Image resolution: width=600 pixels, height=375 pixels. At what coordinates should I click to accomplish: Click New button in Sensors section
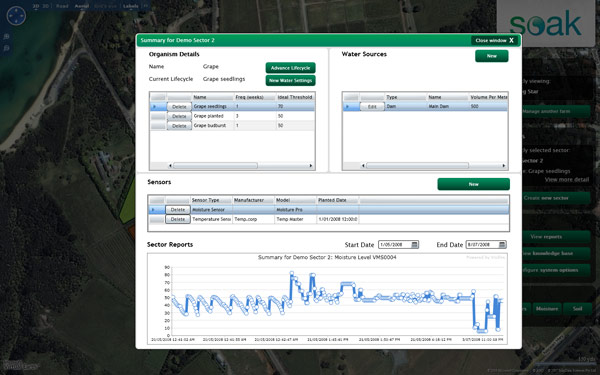473,184
